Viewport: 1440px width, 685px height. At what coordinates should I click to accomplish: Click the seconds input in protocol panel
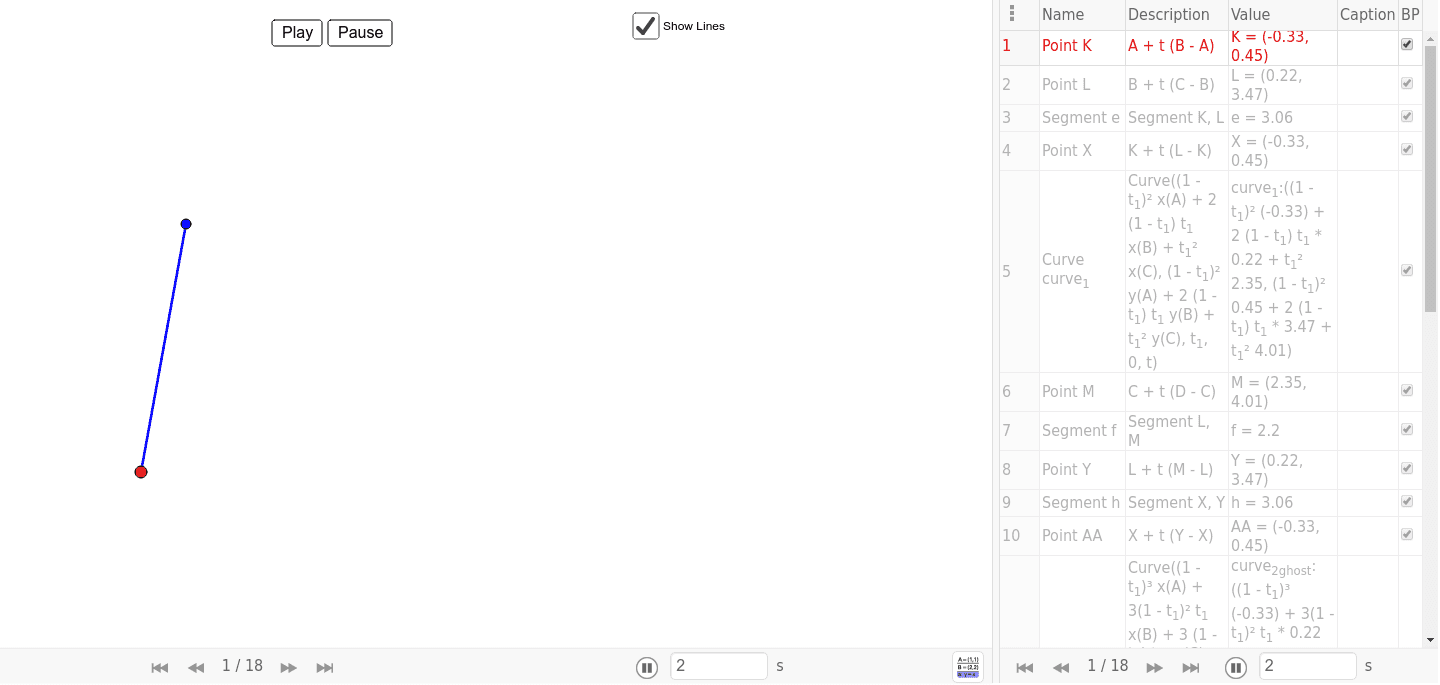[x=1307, y=666]
